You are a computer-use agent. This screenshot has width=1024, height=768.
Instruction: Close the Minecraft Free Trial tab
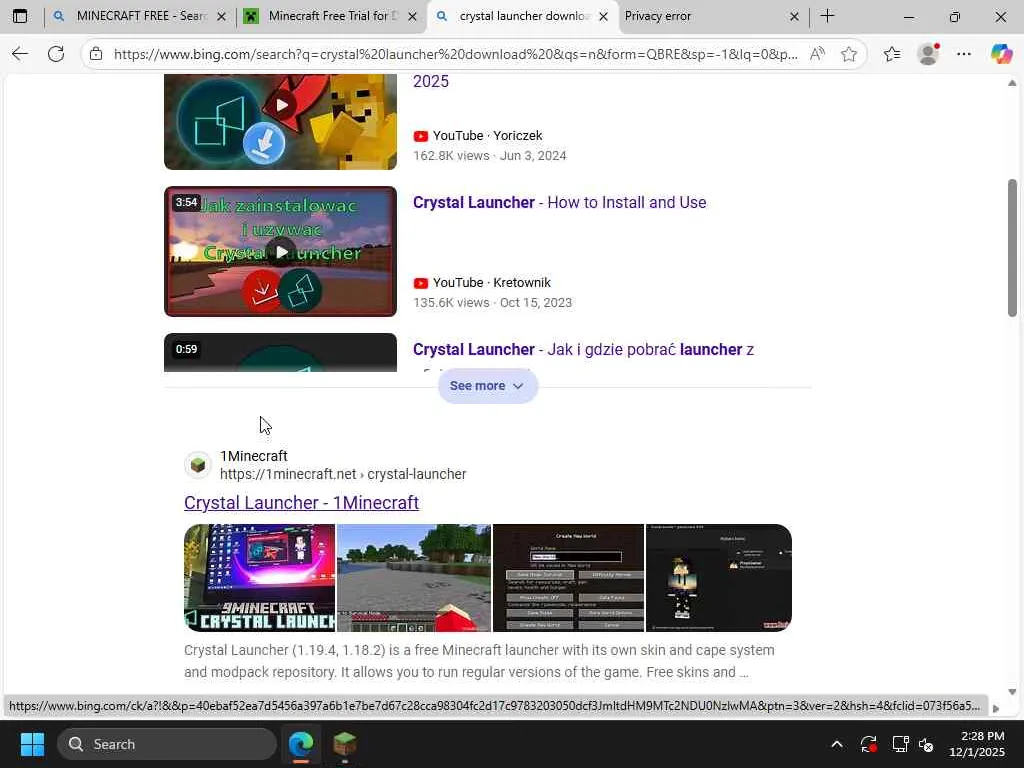click(x=412, y=17)
